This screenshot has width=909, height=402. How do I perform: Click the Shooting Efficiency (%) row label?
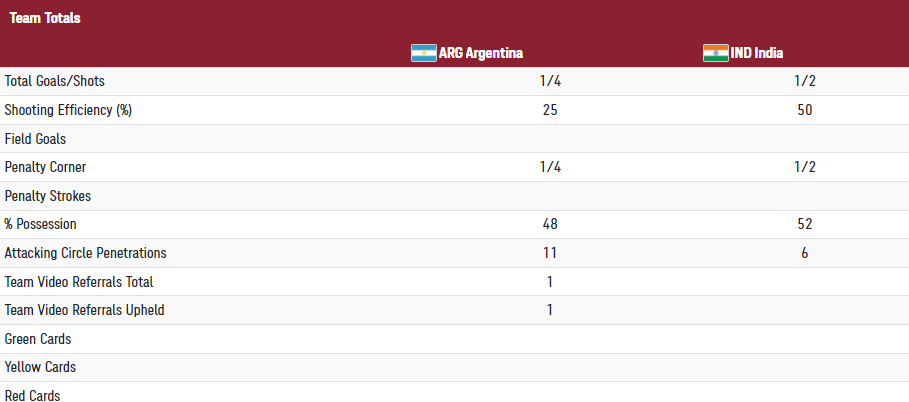point(68,110)
